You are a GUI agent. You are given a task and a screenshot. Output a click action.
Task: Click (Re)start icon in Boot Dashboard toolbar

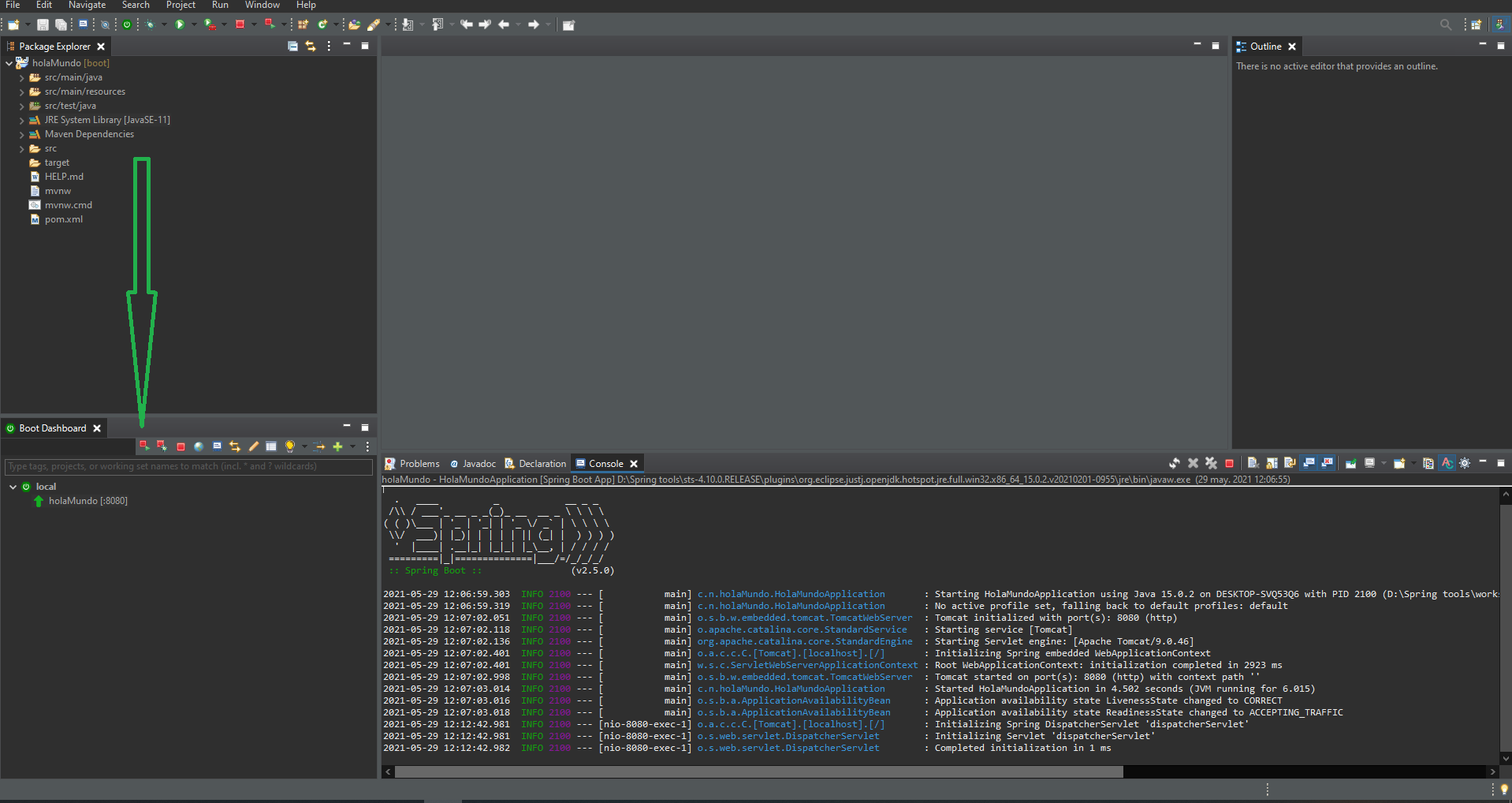coord(144,446)
